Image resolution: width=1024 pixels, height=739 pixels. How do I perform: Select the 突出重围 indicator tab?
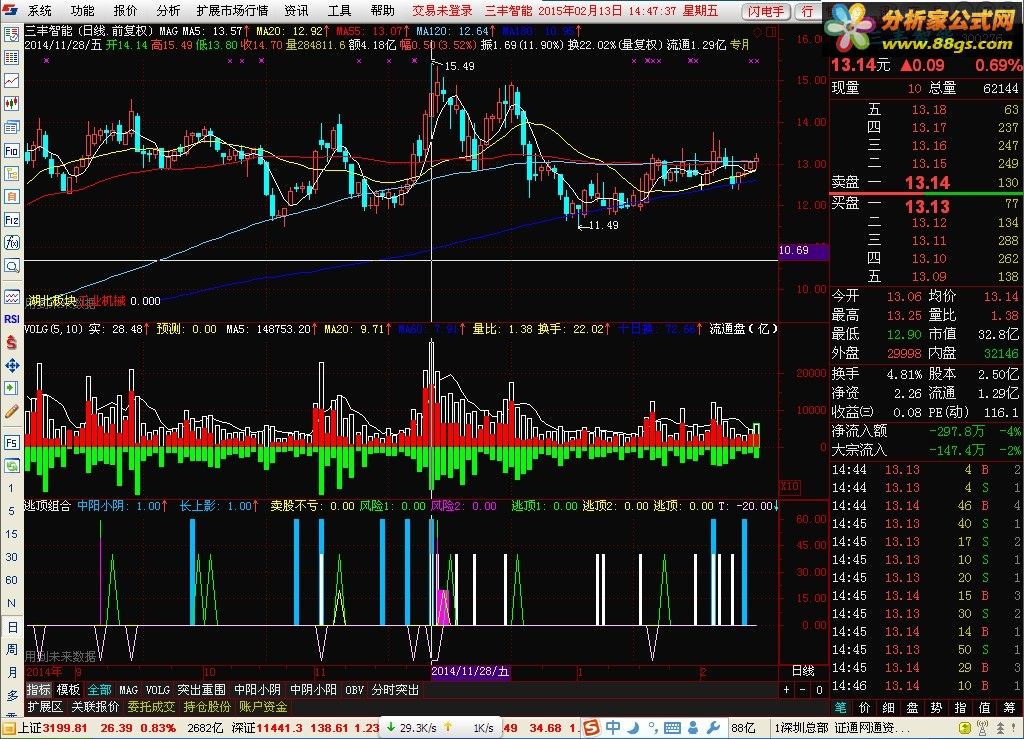(x=201, y=689)
